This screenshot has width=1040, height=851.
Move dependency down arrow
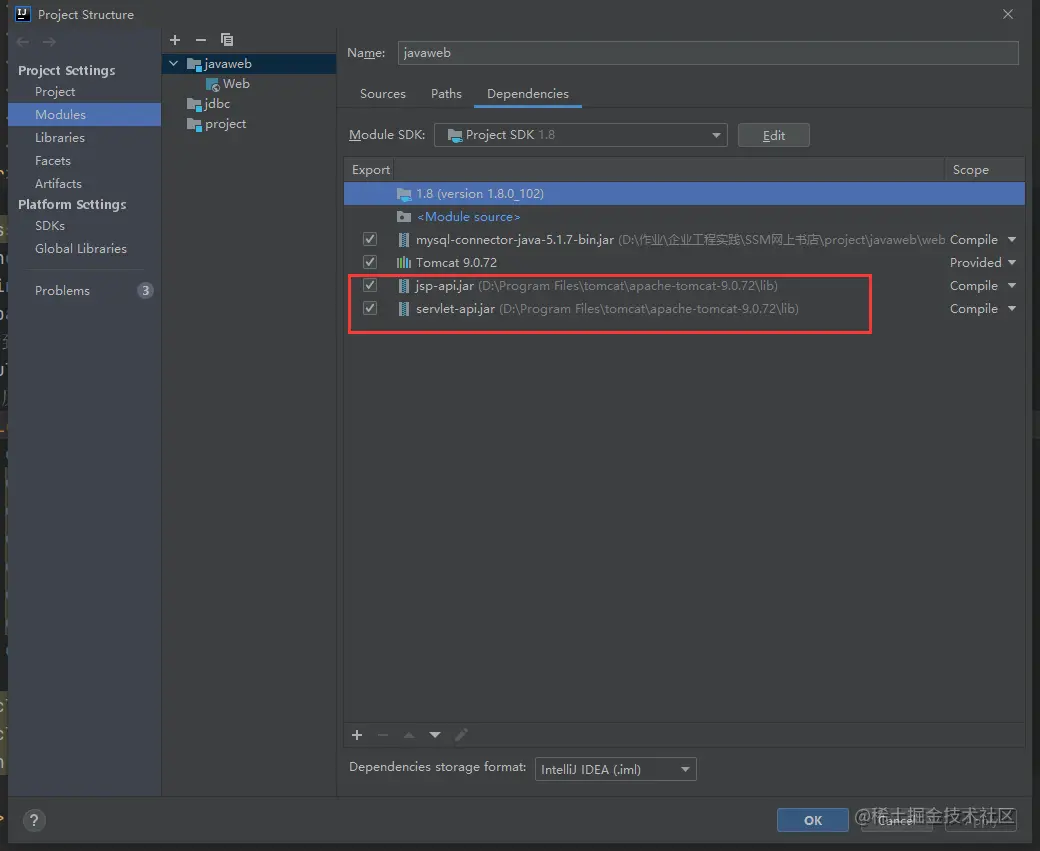point(434,735)
